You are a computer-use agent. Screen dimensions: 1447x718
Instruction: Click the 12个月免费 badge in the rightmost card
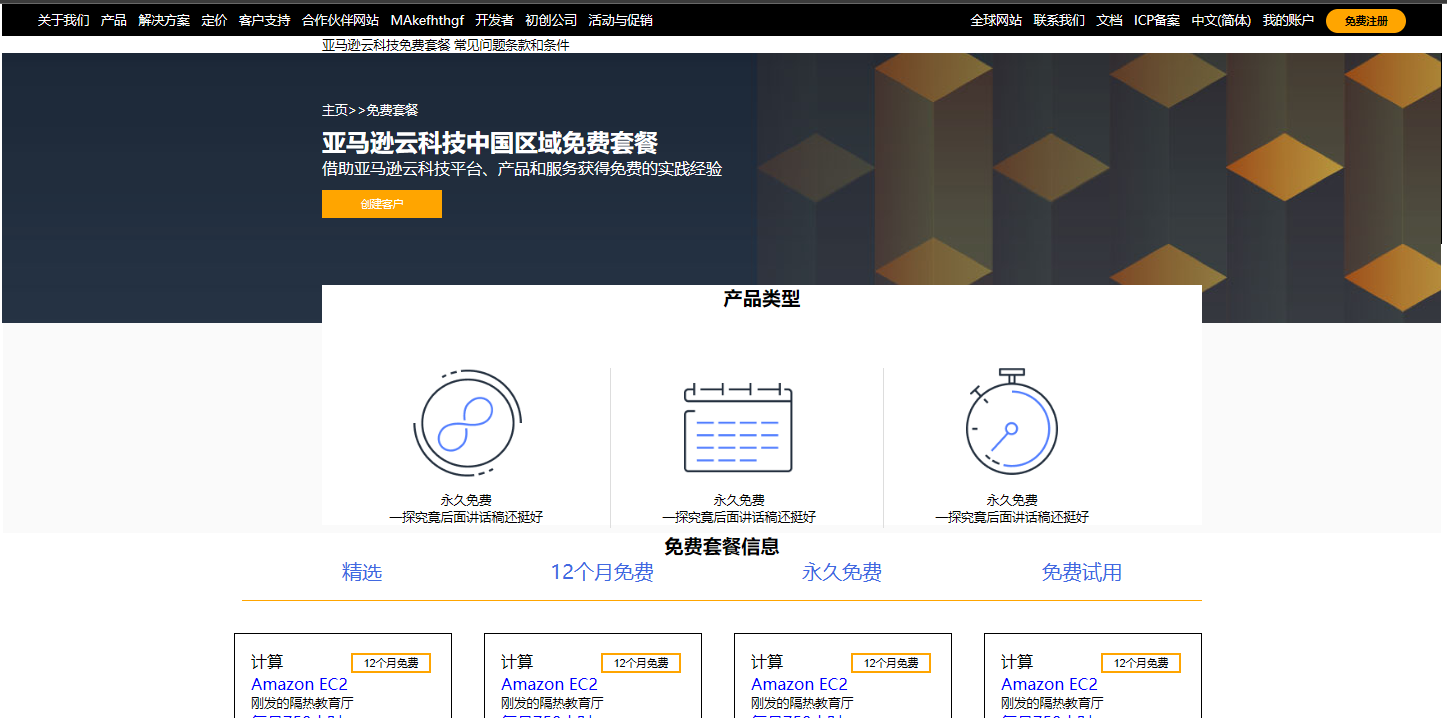(1141, 663)
